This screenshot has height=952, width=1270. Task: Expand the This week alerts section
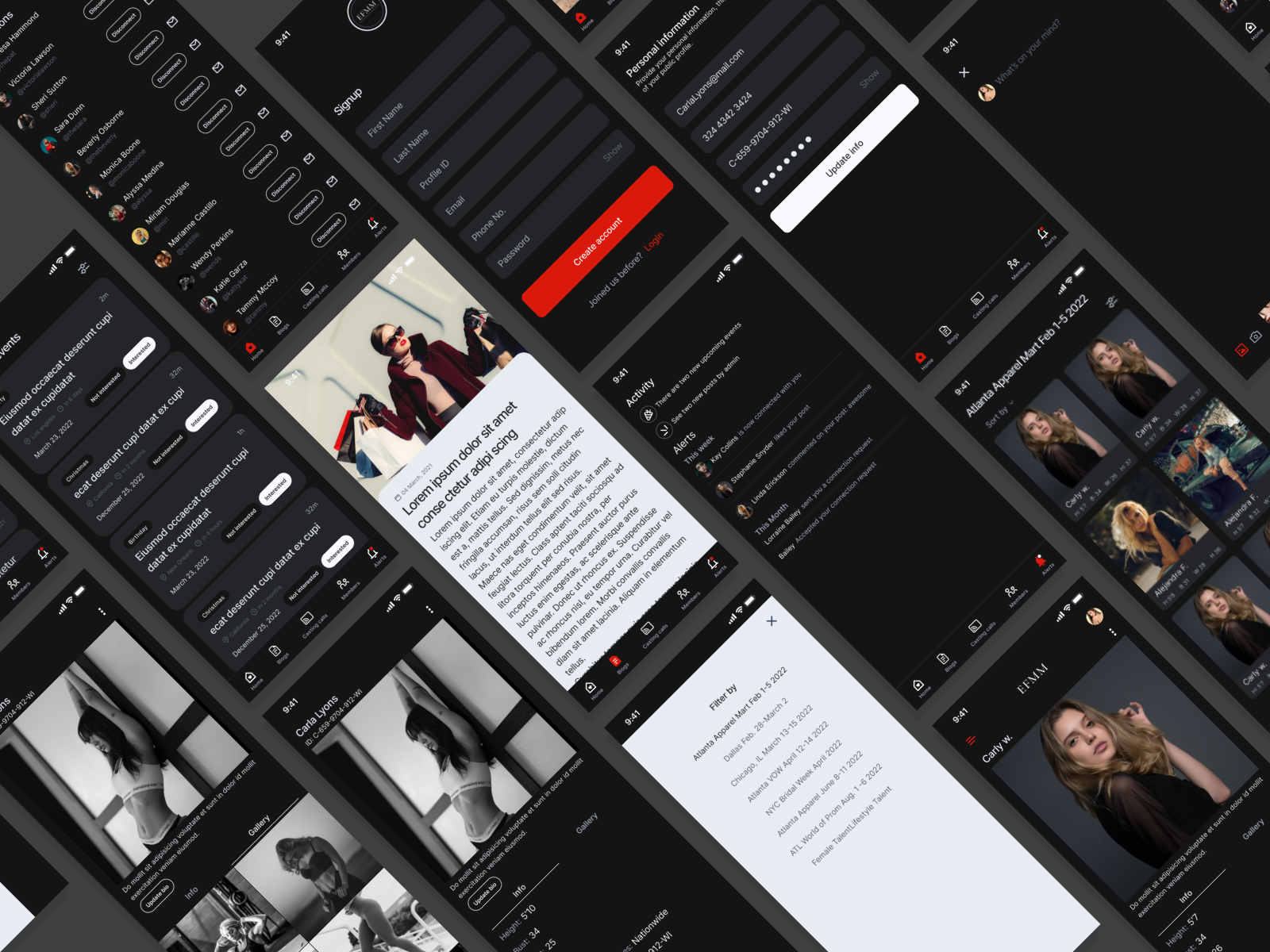tap(699, 447)
